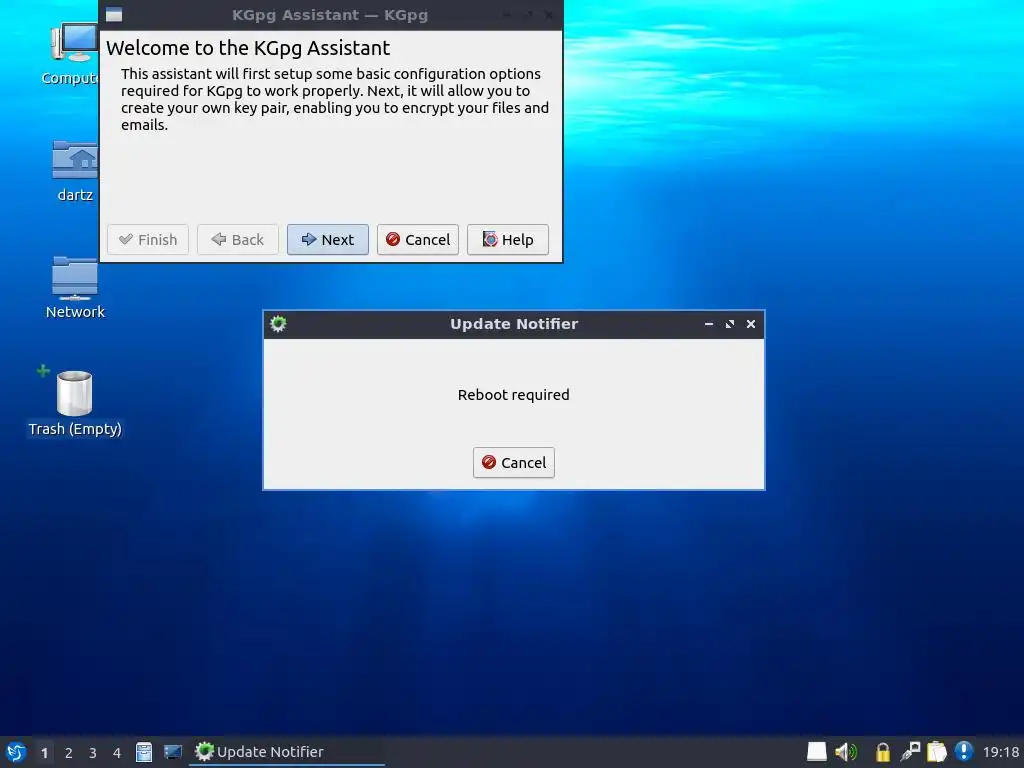Open the Computer desktop icon
Image resolution: width=1024 pixels, height=768 pixels.
click(73, 54)
